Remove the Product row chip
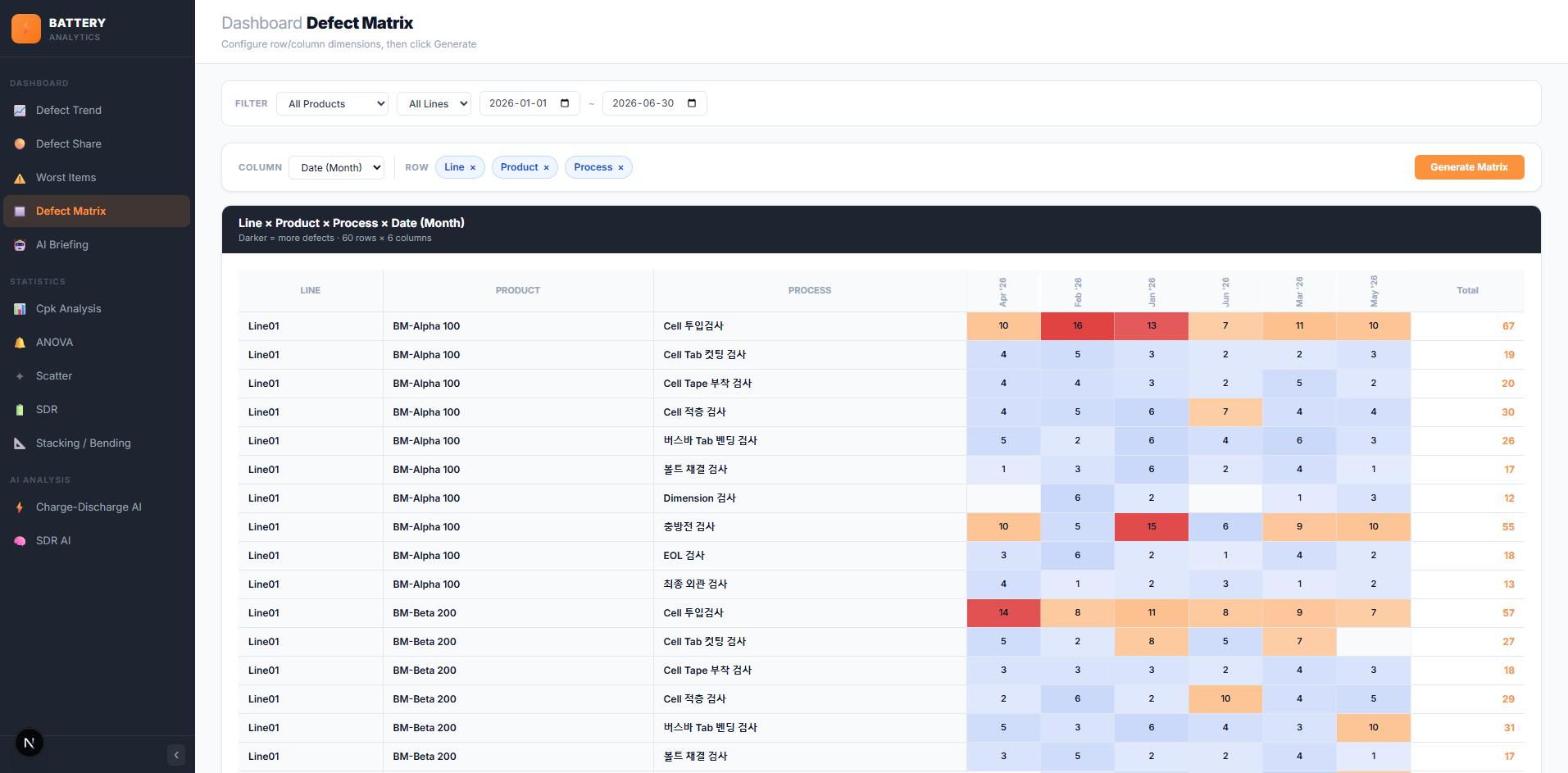 tap(547, 168)
